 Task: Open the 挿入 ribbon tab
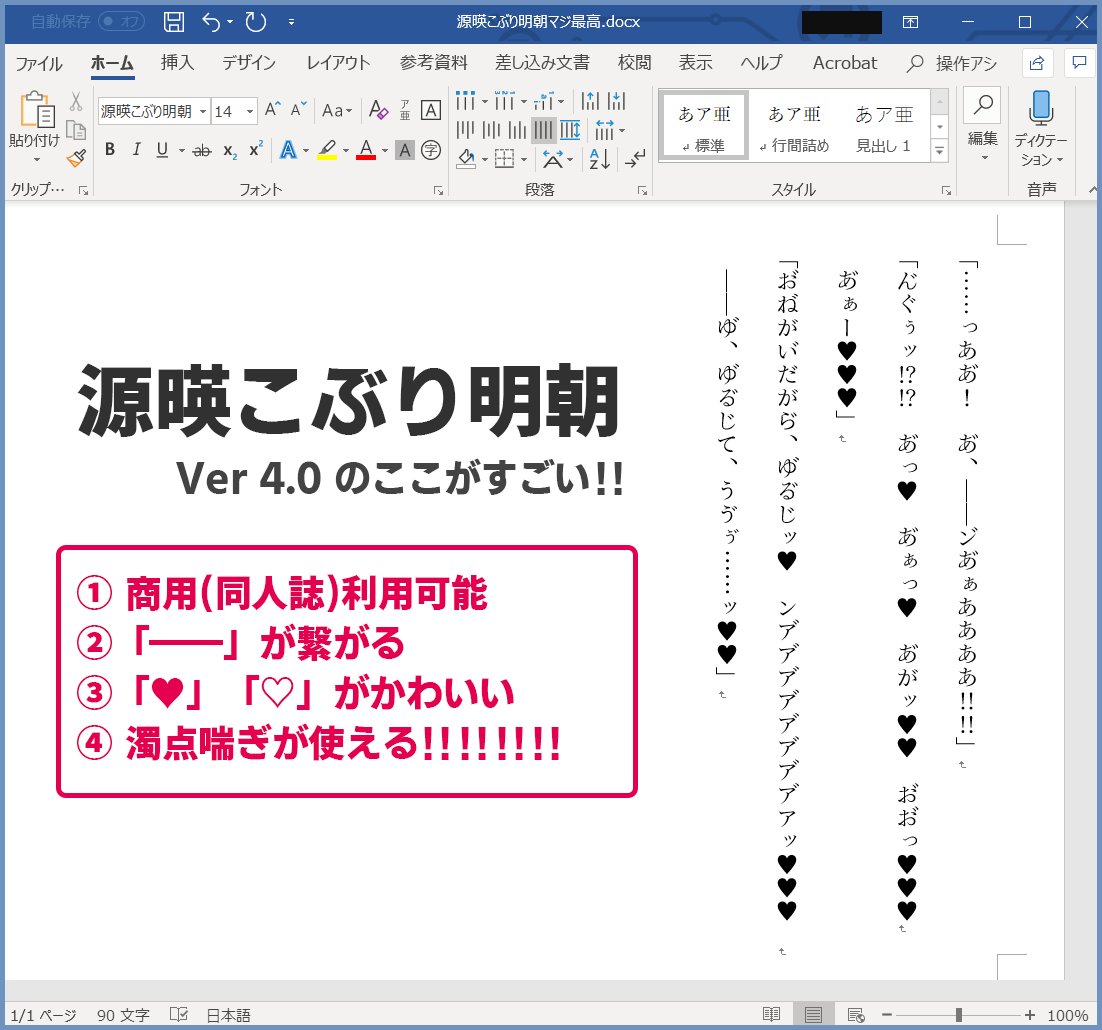[177, 63]
